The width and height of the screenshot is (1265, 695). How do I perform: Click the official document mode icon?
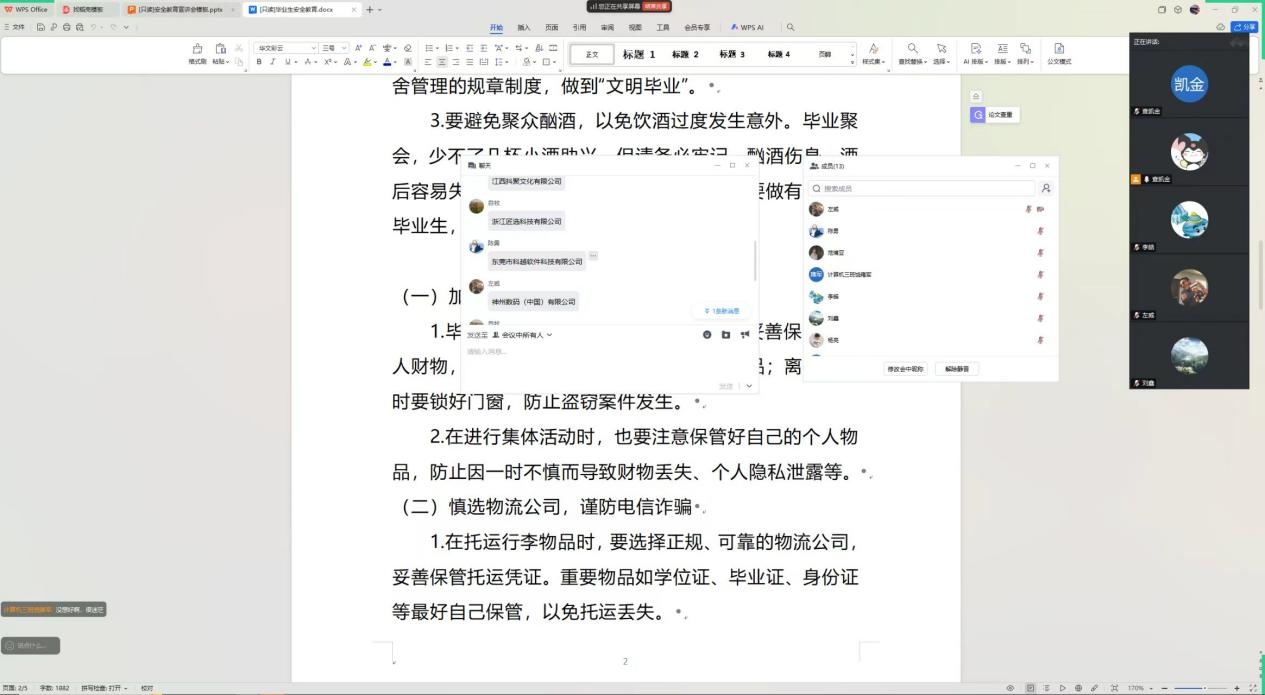(1059, 54)
